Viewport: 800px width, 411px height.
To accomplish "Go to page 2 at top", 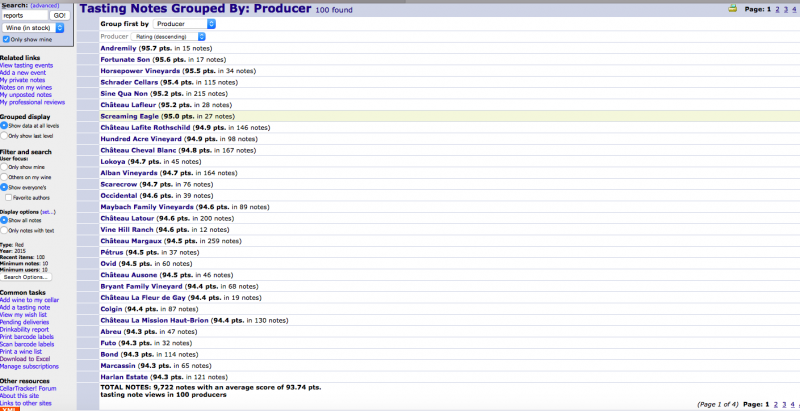I will pyautogui.click(x=778, y=9).
